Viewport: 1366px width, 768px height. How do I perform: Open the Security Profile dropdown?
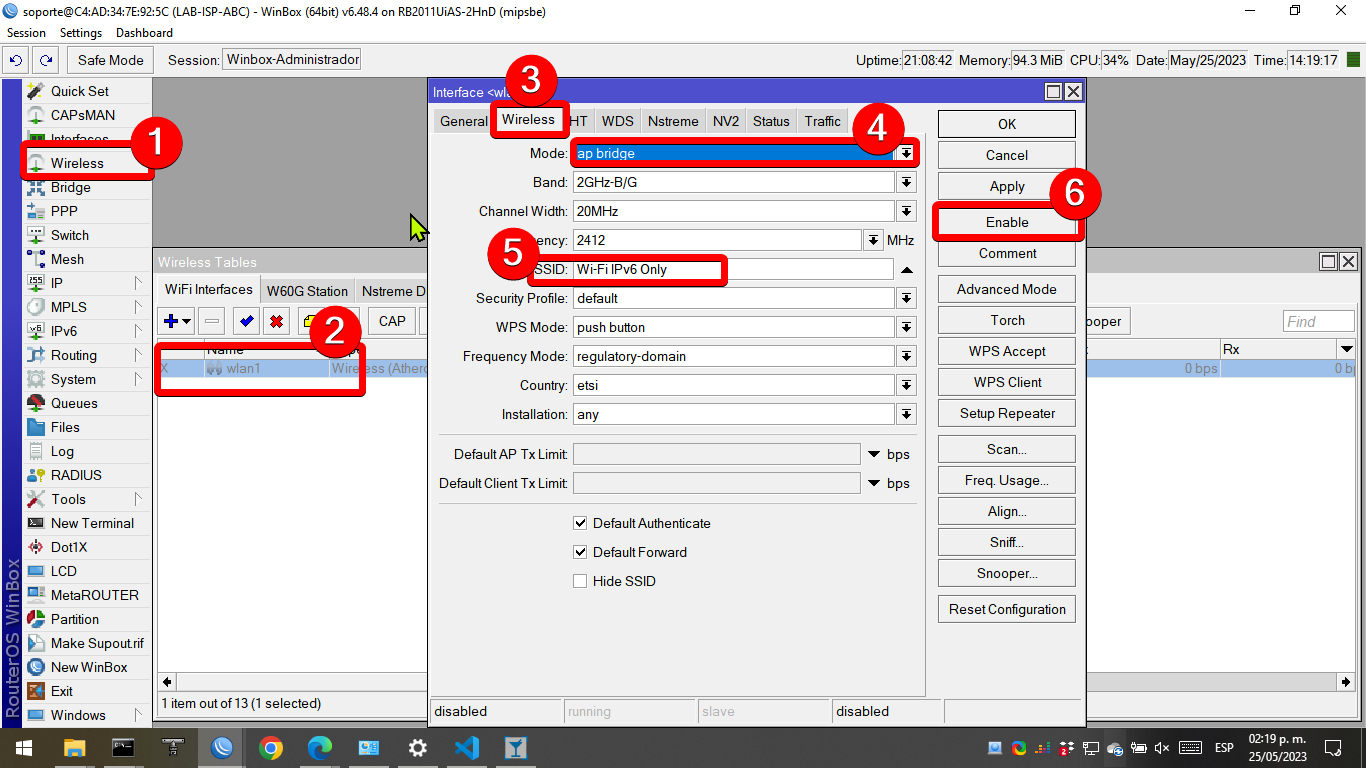click(906, 298)
